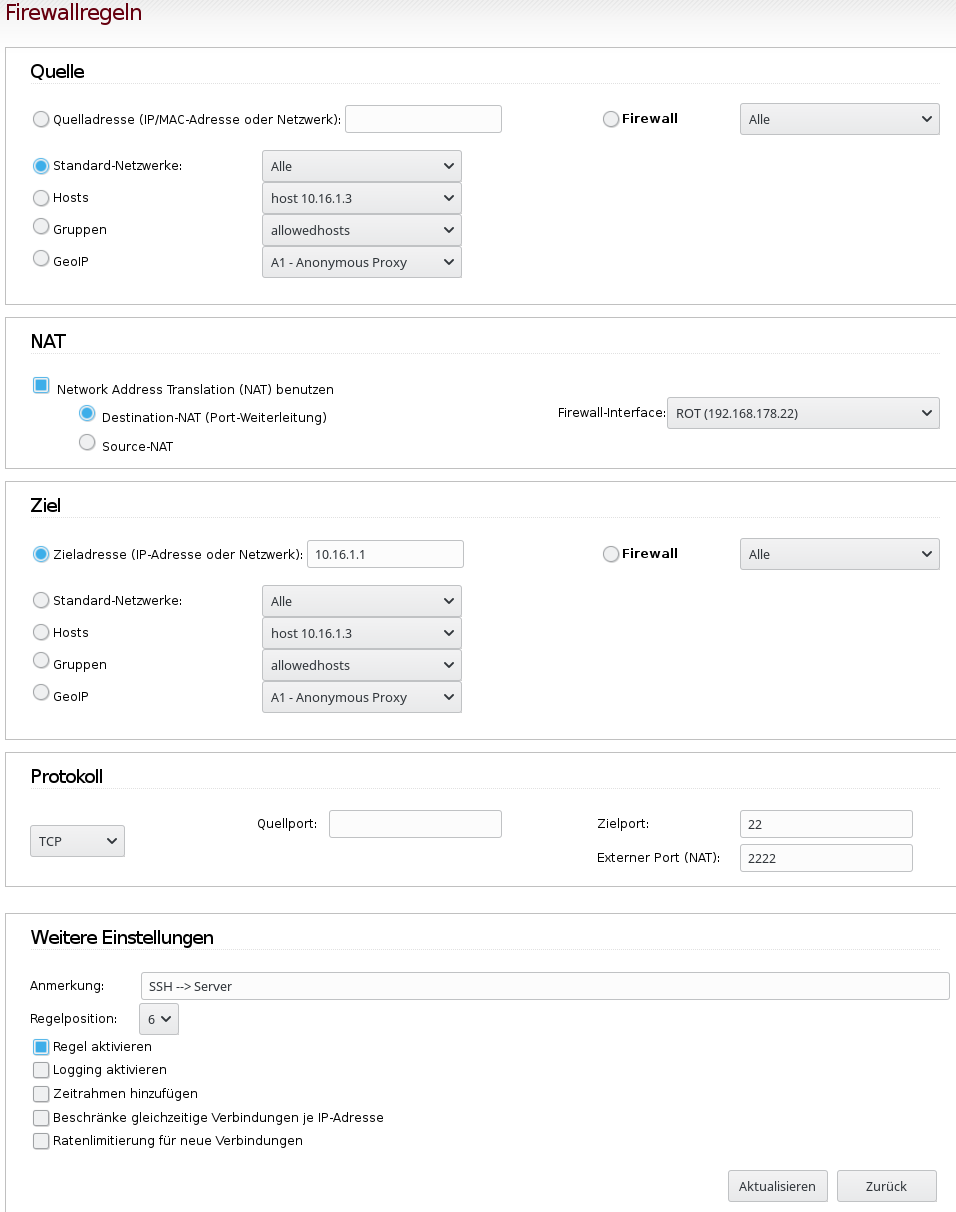
Task: Open GeoIP dropdown in Quelle section
Action: (362, 262)
